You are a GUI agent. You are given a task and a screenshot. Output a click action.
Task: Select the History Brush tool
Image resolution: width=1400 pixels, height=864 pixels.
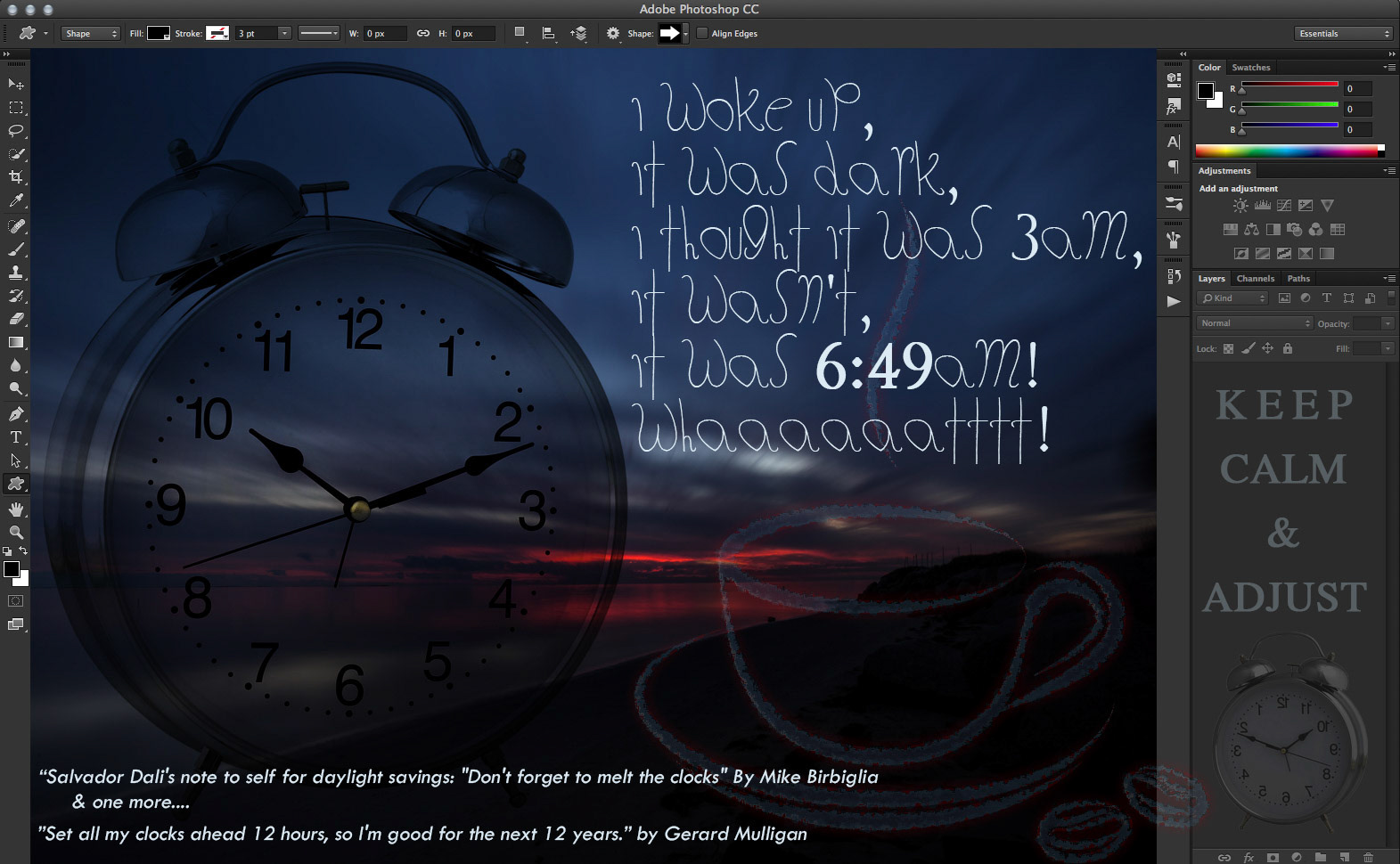(16, 296)
